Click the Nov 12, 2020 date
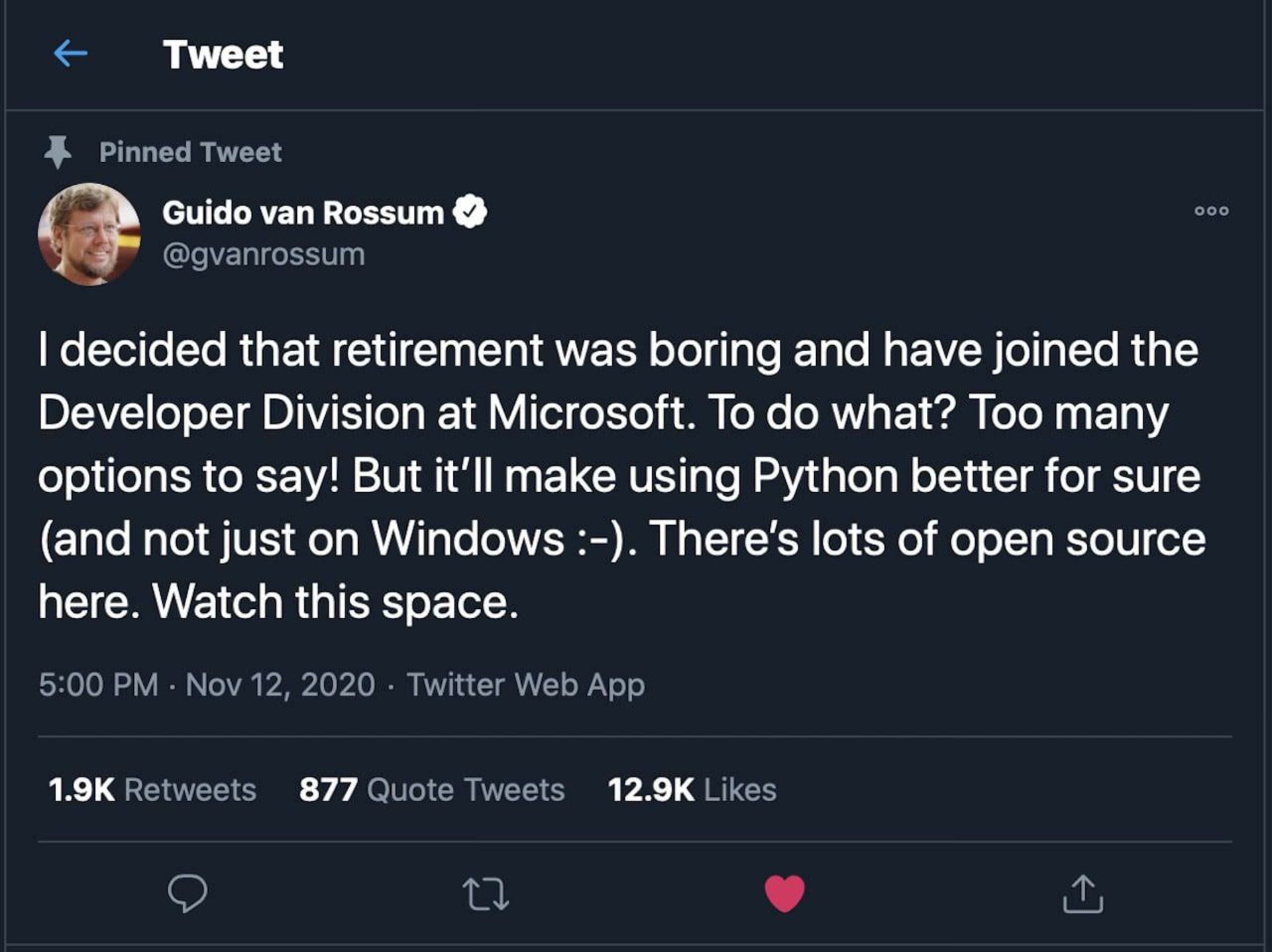The width and height of the screenshot is (1272, 952). [280, 684]
